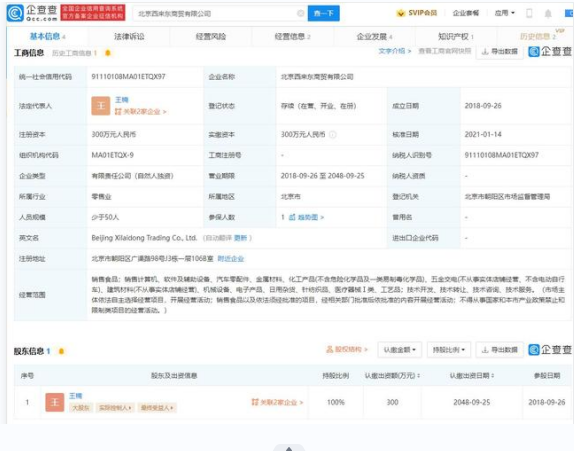Switch to the 历史信息 VIP tab
This screenshot has height=451, width=574.
click(x=537, y=36)
